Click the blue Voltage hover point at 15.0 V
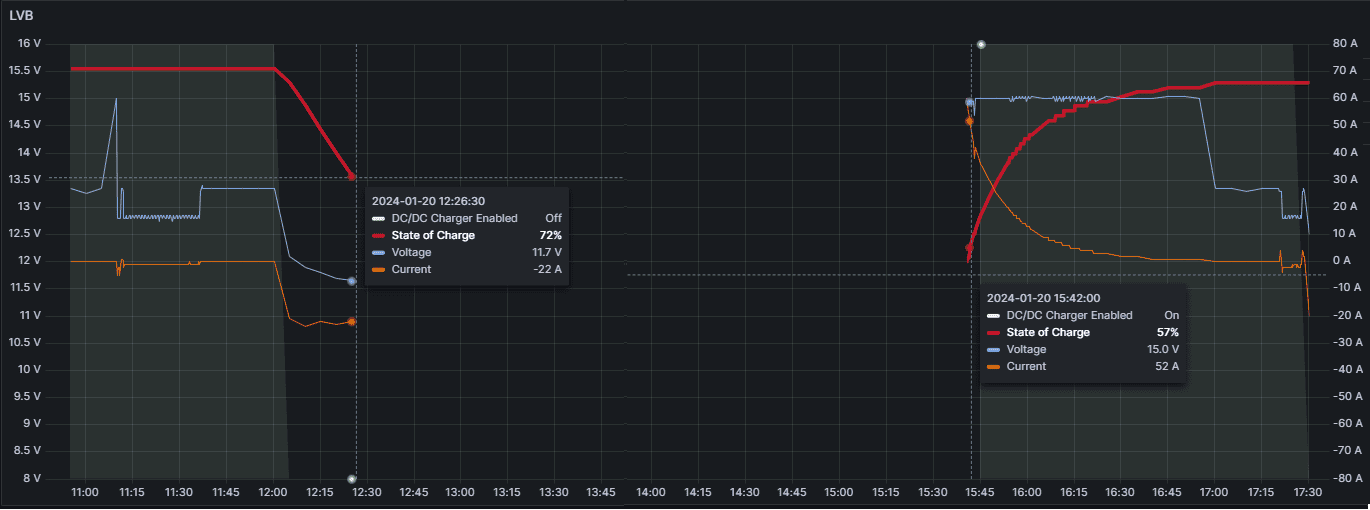1370x510 pixels. [969, 102]
